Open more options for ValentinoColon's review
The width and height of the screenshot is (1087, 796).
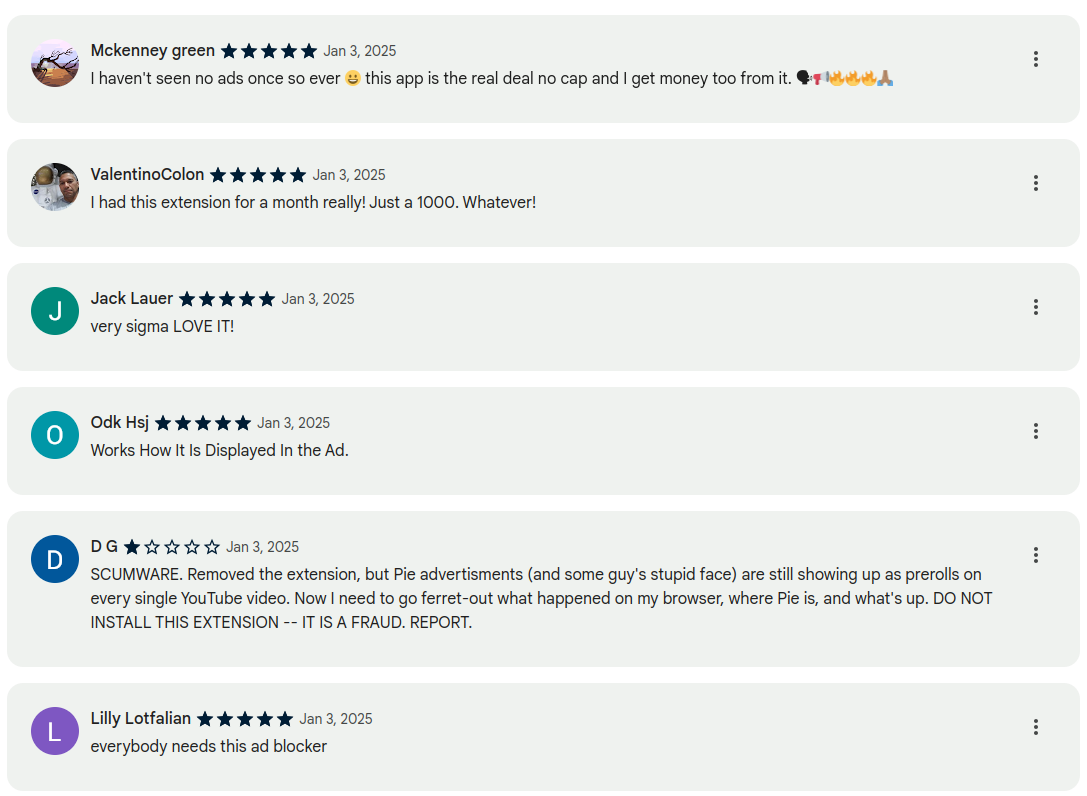click(1035, 183)
